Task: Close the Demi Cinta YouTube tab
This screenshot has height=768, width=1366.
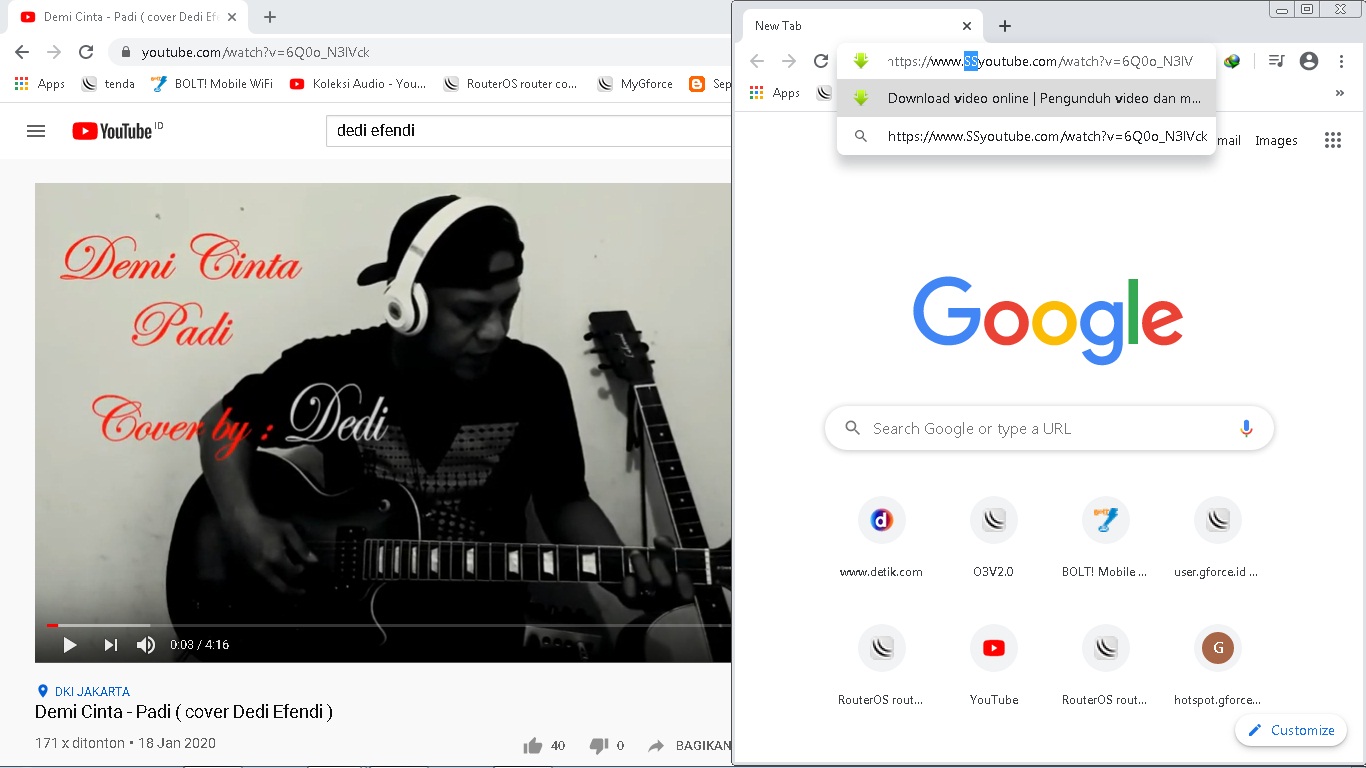Action: pyautogui.click(x=232, y=17)
